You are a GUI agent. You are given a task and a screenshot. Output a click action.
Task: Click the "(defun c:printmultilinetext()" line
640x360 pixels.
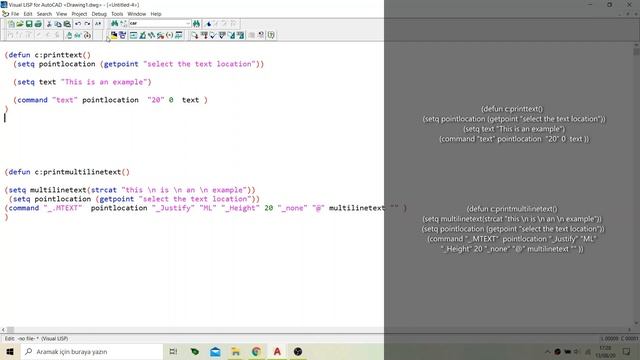pos(67,172)
